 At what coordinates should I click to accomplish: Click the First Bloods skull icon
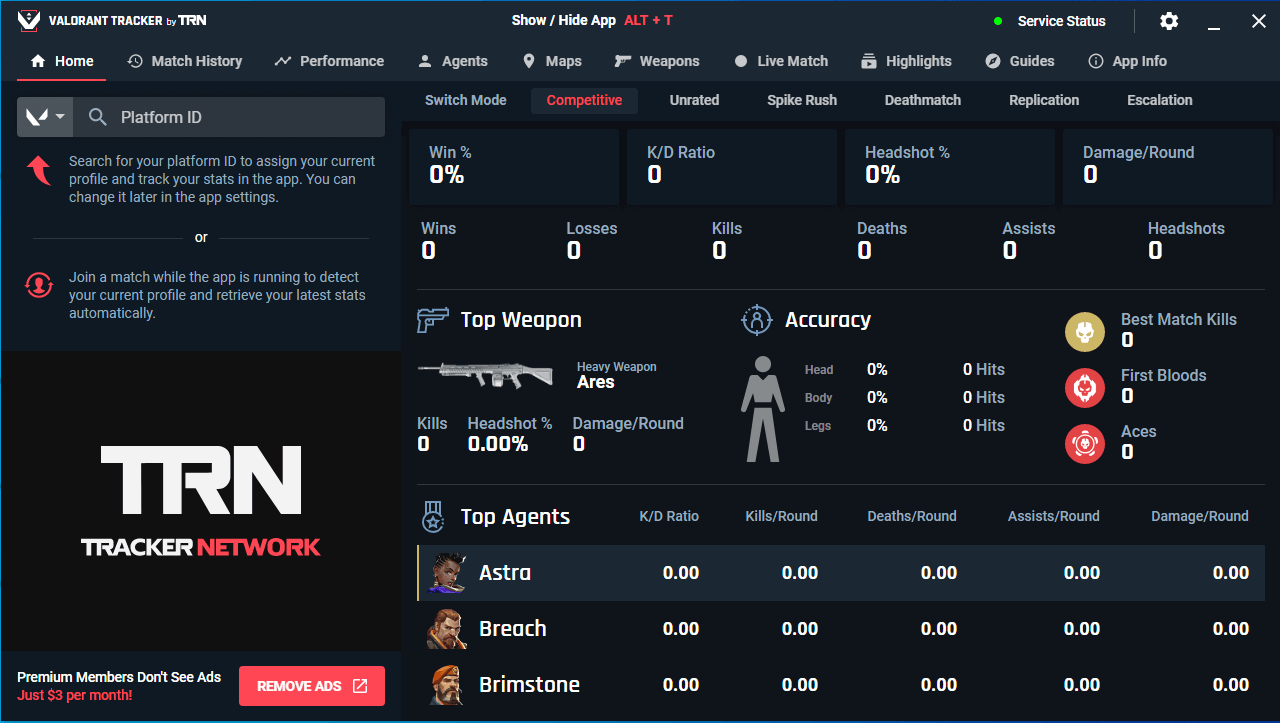pos(1085,387)
